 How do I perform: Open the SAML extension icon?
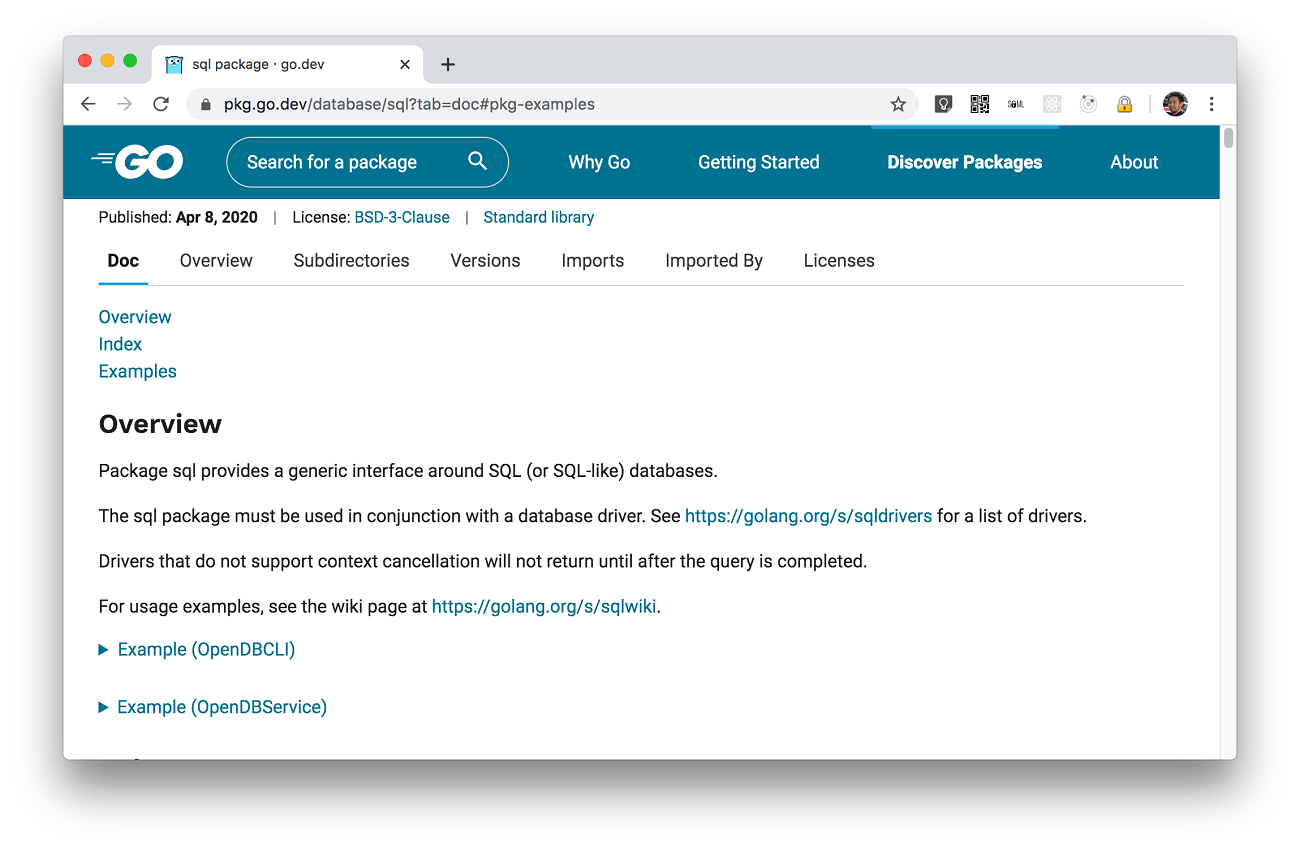[x=1016, y=104]
